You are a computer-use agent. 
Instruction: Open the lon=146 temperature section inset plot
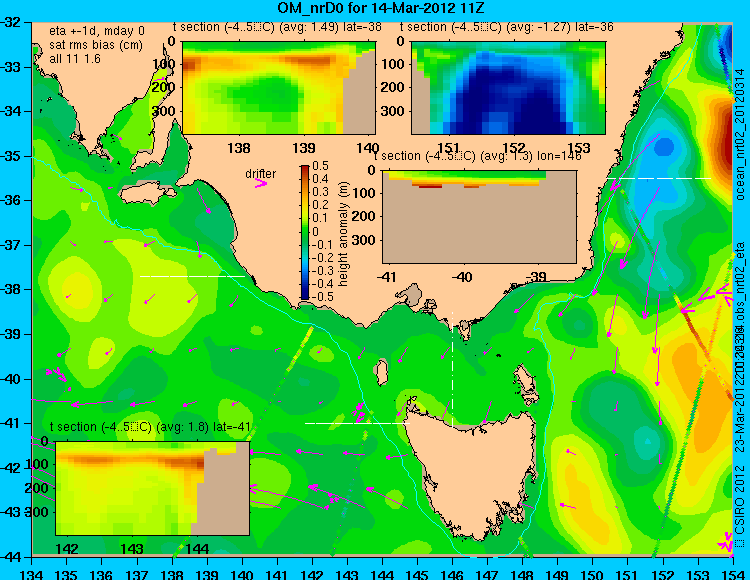[x=479, y=216]
